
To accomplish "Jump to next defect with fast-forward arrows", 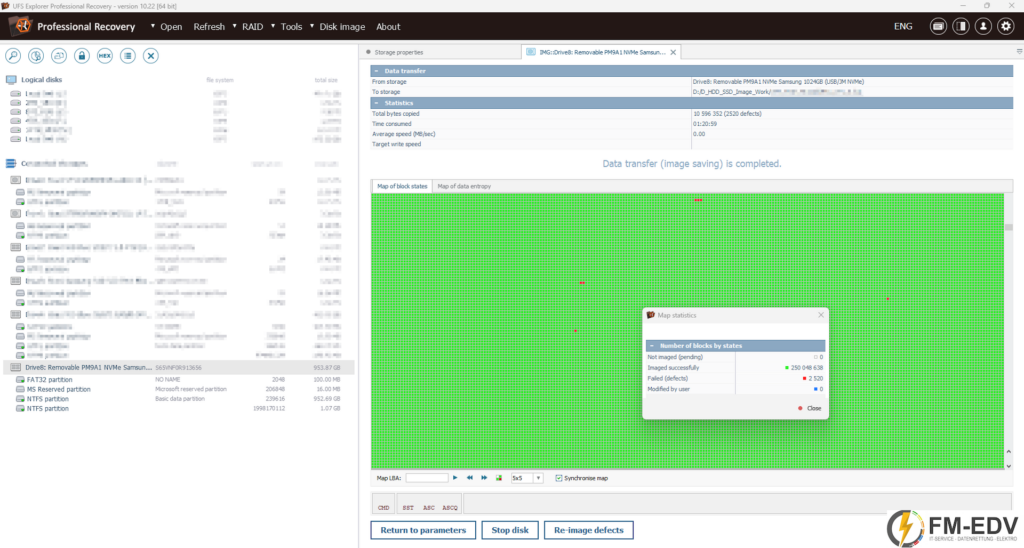I will tap(484, 478).
